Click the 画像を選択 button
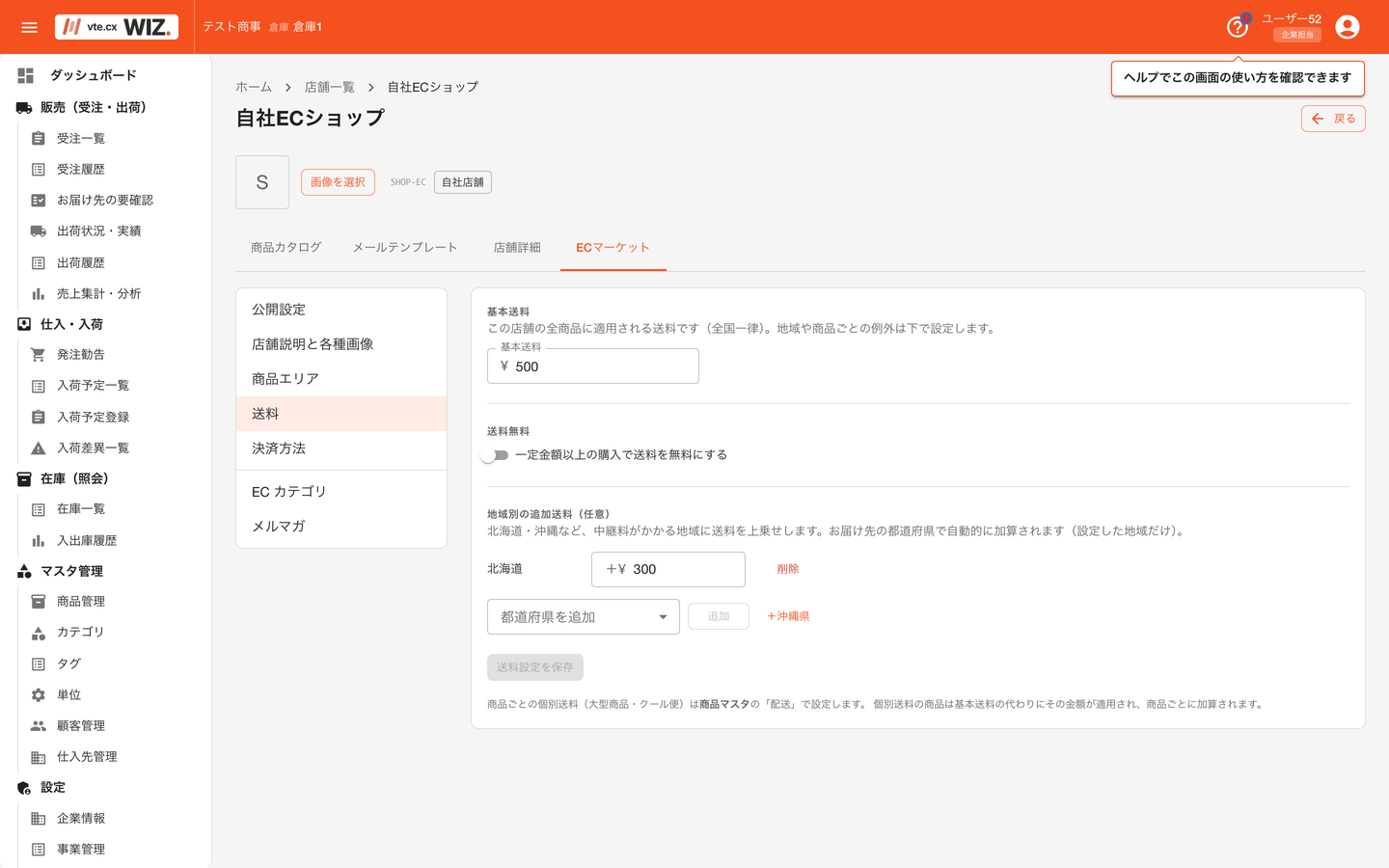The image size is (1389, 868). [x=338, y=182]
